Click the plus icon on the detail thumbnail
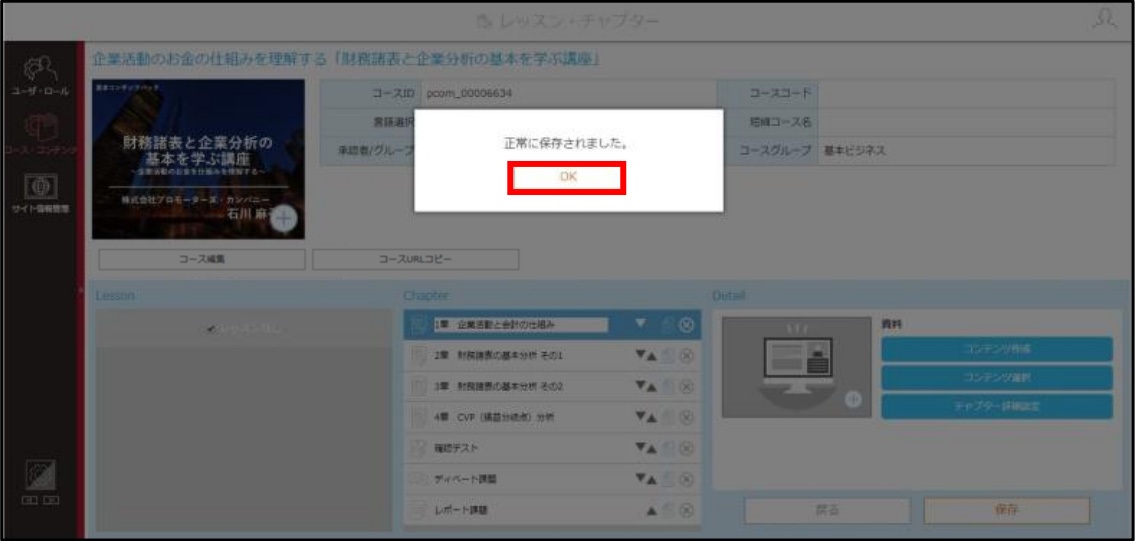Viewport: 1135px width, 541px height. pyautogui.click(x=853, y=400)
